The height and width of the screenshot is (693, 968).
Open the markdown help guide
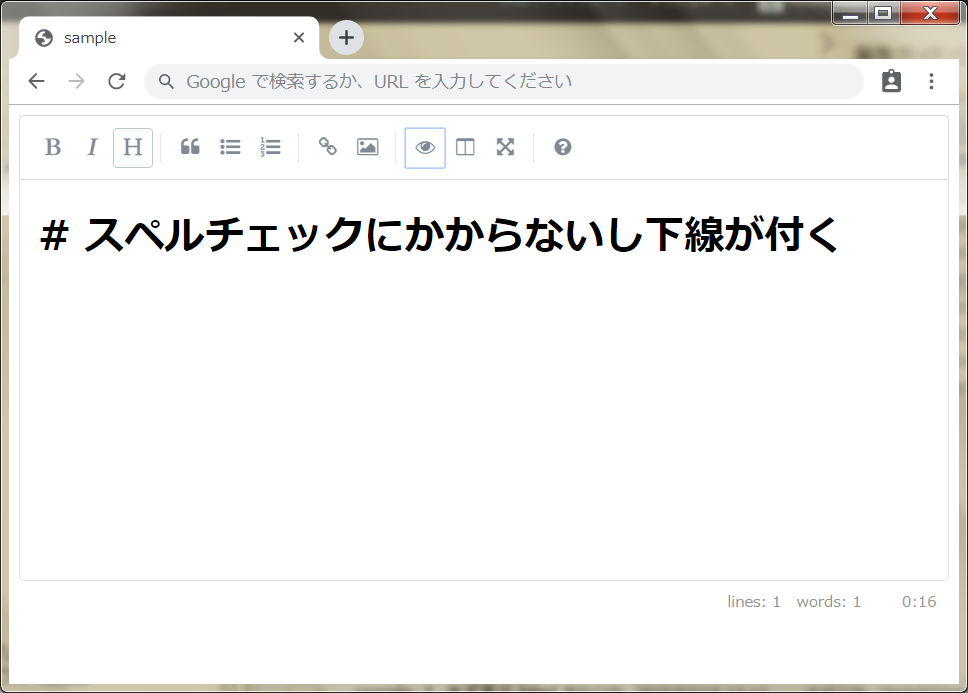coord(562,147)
